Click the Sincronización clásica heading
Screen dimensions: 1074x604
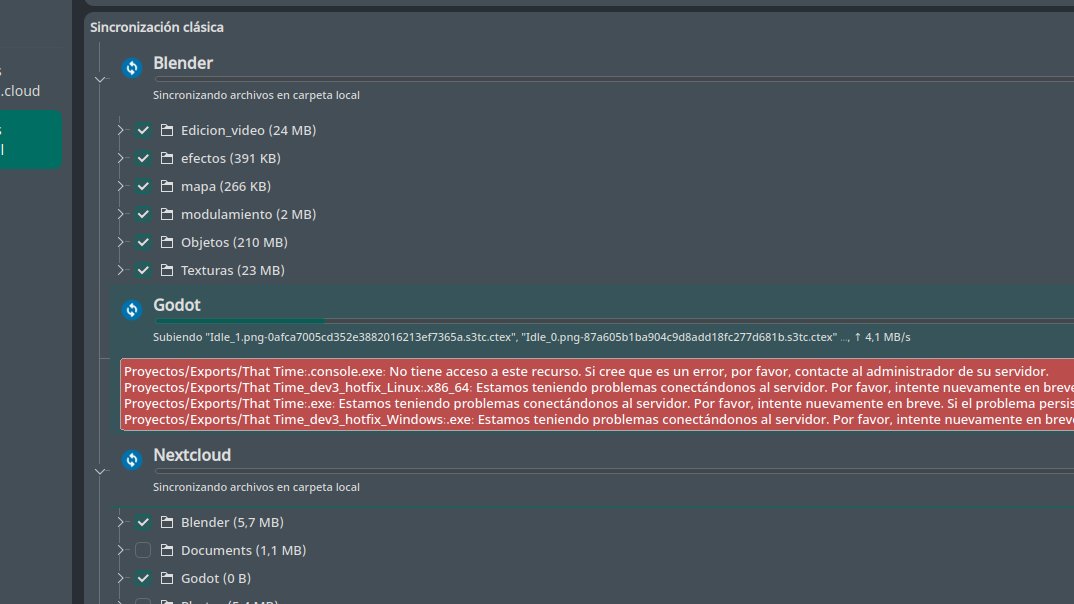click(157, 27)
